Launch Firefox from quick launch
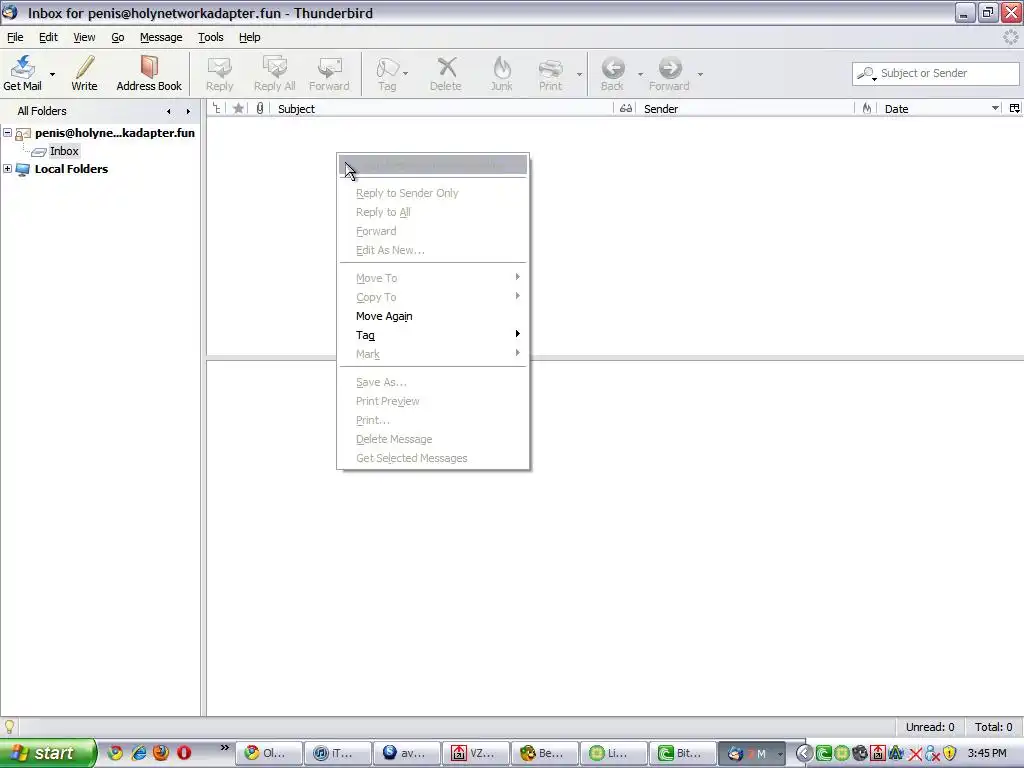Image resolution: width=1024 pixels, height=768 pixels. 161,753
